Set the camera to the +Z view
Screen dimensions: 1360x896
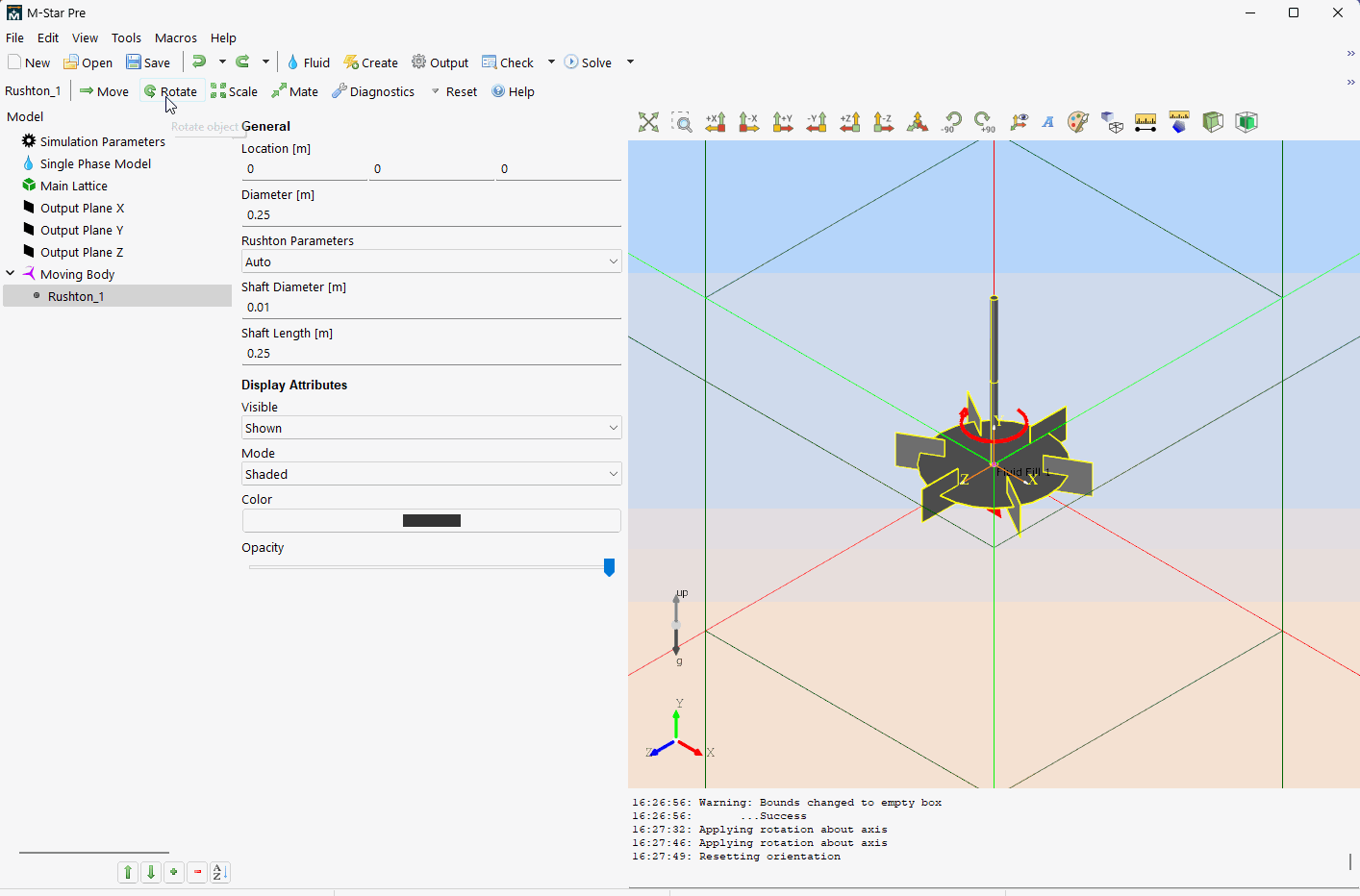pos(850,122)
